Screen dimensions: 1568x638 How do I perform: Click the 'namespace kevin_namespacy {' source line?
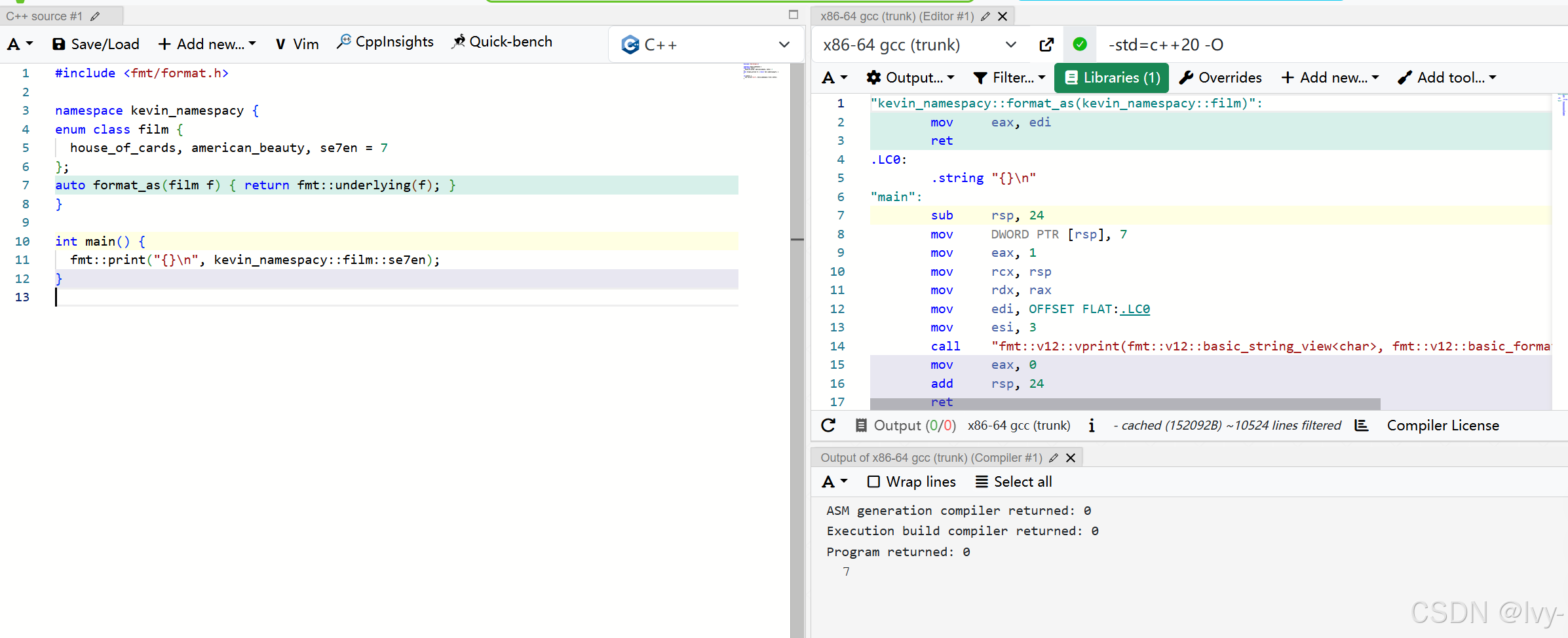pyautogui.click(x=157, y=111)
